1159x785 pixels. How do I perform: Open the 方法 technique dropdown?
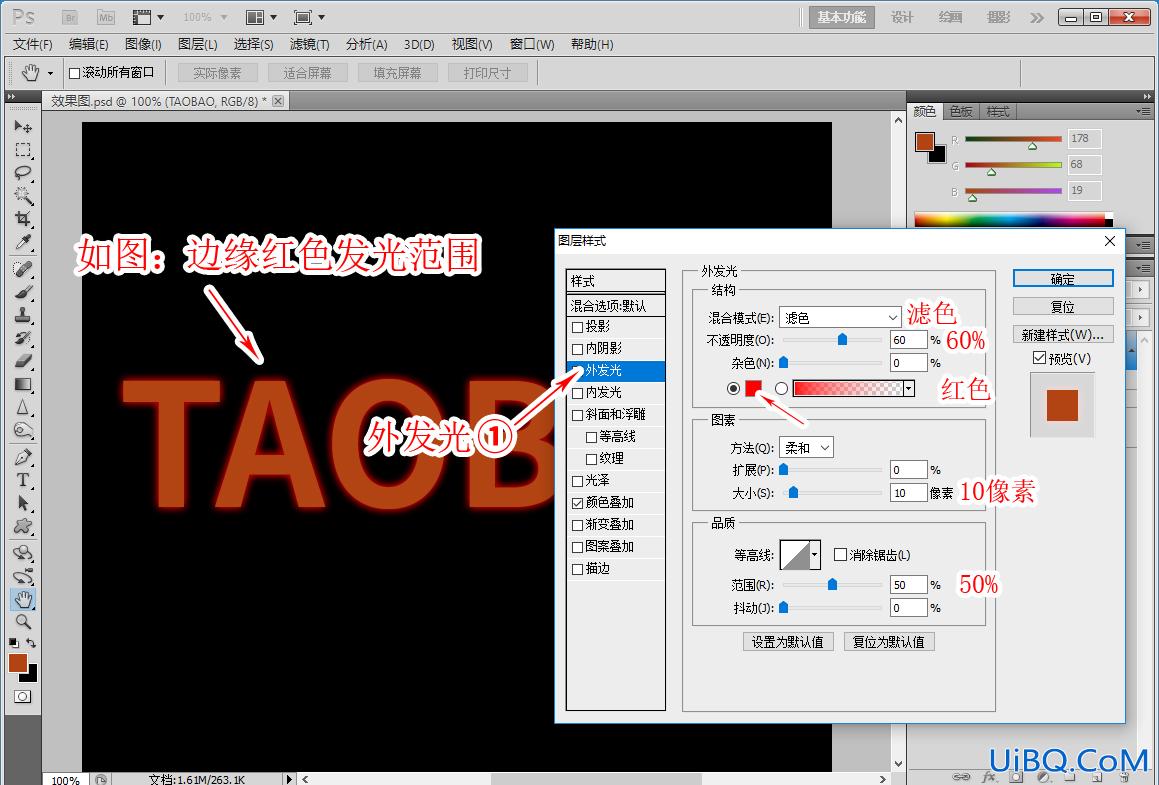point(806,448)
